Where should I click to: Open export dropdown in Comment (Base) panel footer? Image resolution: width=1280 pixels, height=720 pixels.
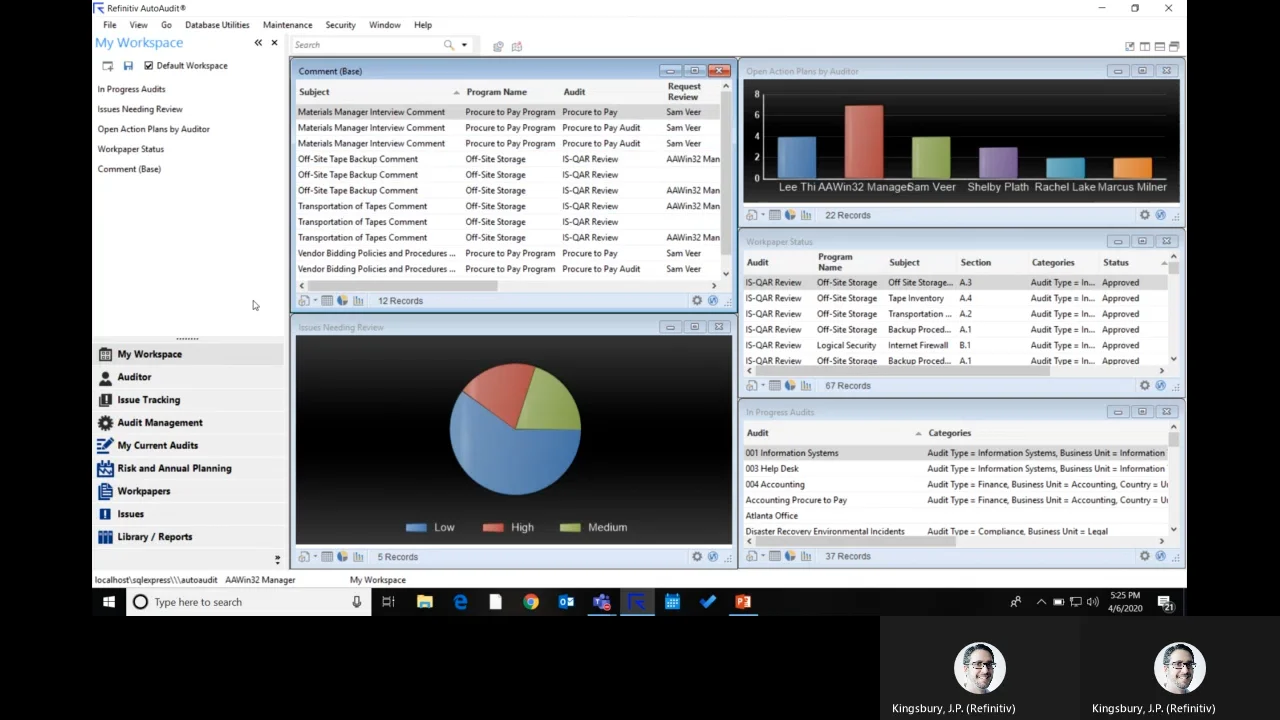coord(306,301)
